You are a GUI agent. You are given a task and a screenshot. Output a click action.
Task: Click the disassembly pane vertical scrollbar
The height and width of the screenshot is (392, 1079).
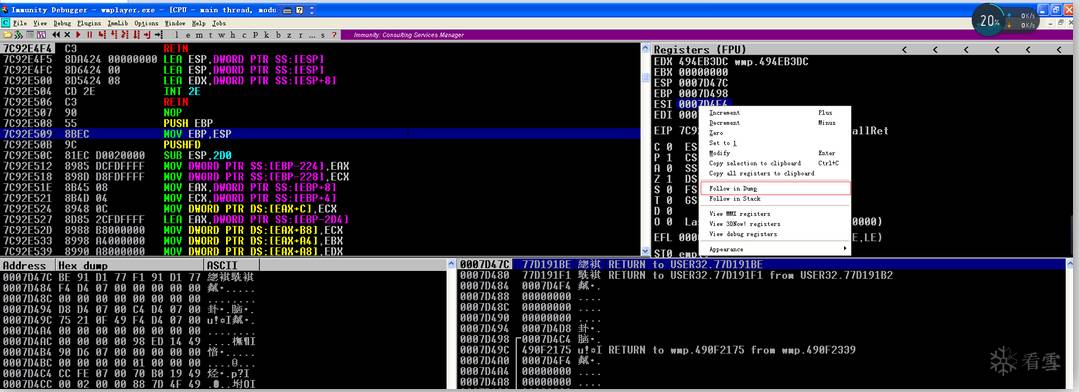[x=645, y=151]
